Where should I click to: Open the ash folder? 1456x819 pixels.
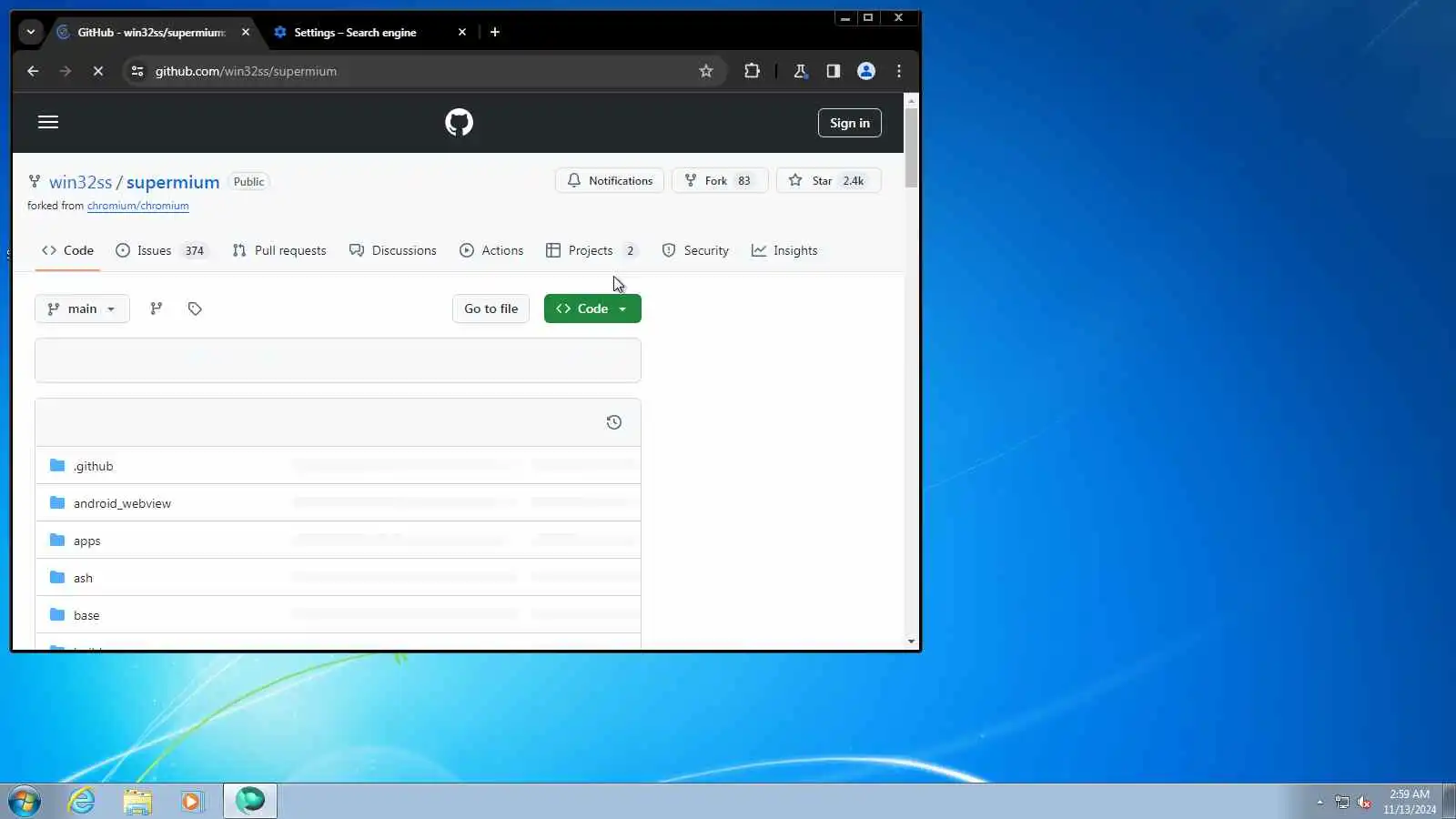click(x=83, y=578)
